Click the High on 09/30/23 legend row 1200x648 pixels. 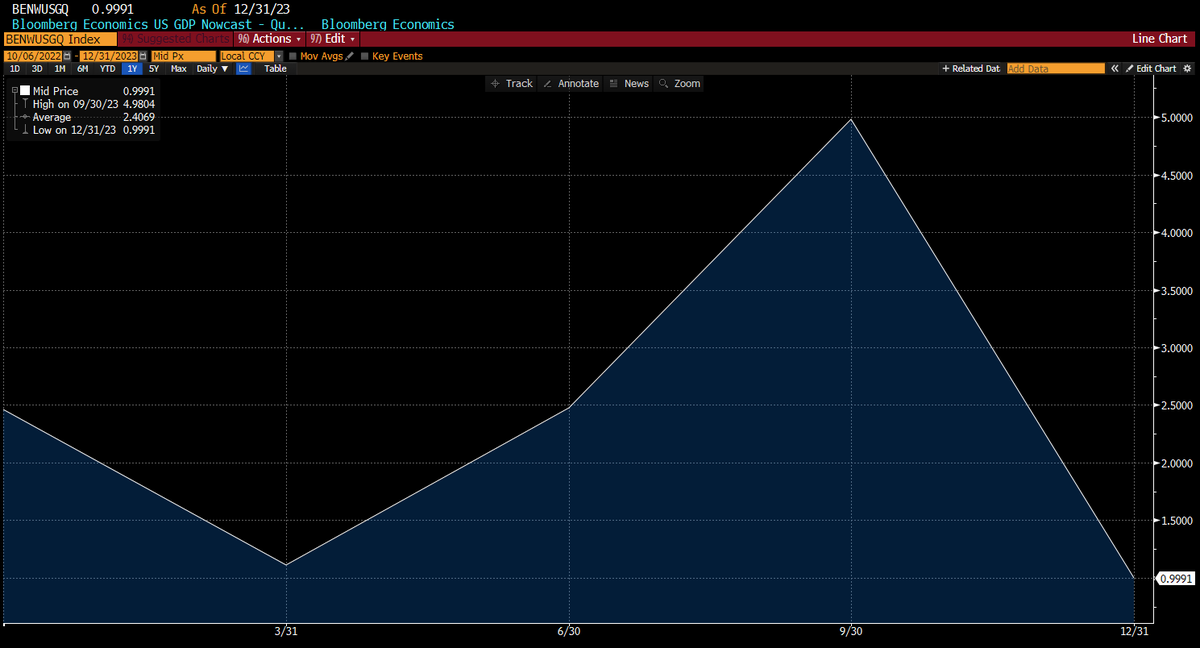[x=88, y=104]
